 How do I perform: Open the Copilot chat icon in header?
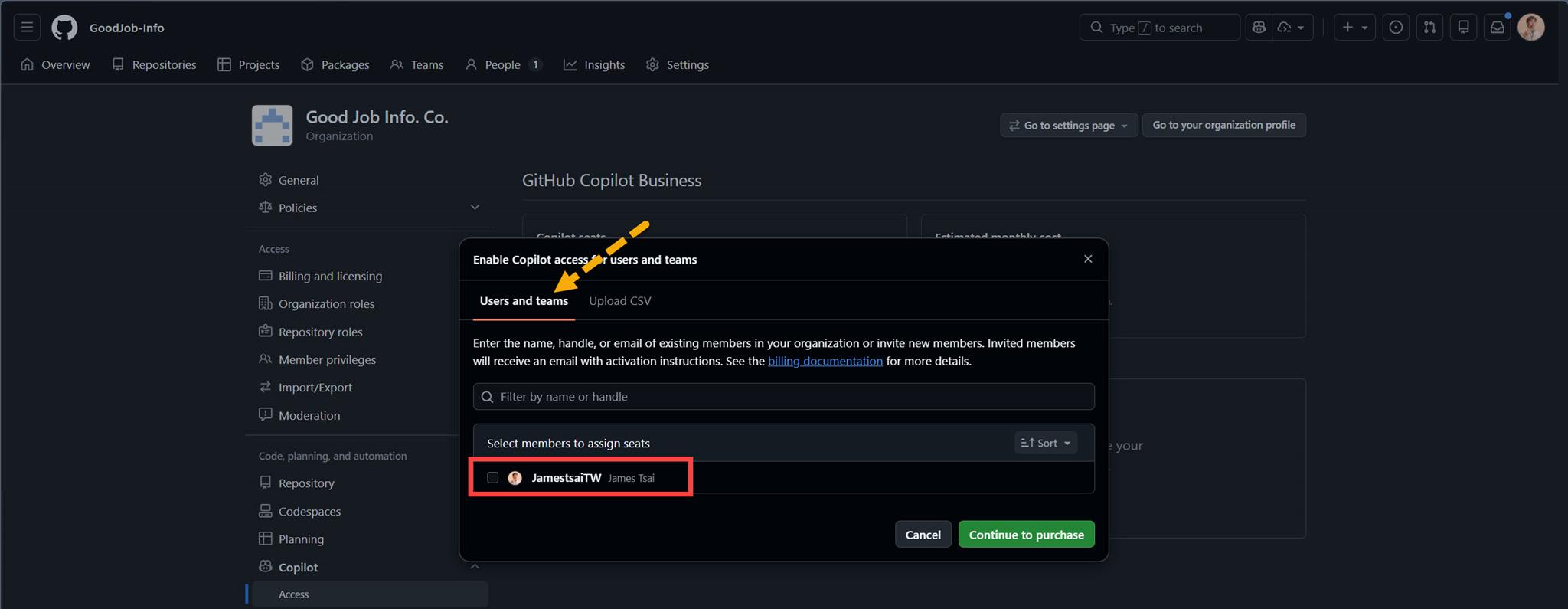(x=1259, y=28)
